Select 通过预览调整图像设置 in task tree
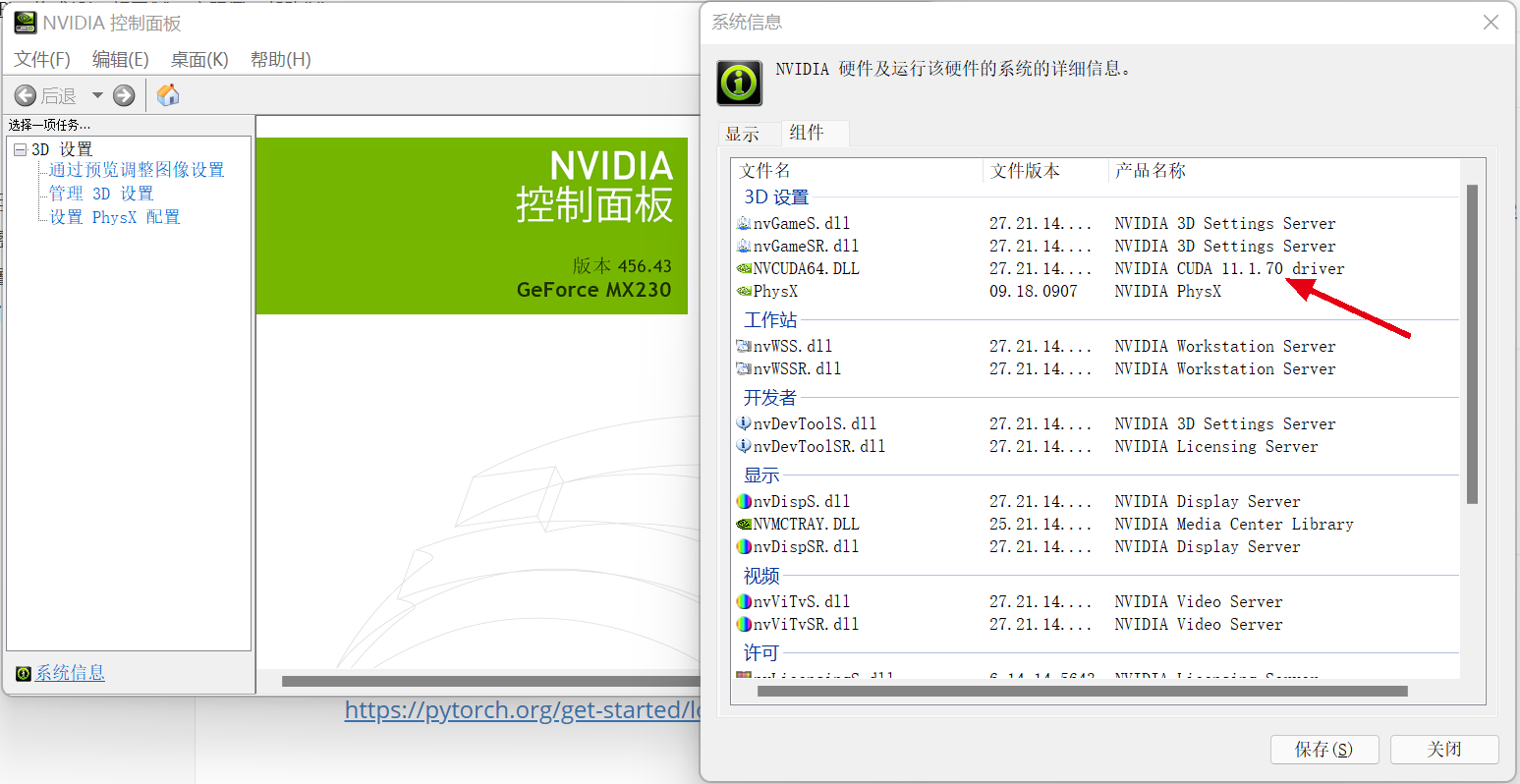The width and height of the screenshot is (1520, 784). tap(137, 170)
